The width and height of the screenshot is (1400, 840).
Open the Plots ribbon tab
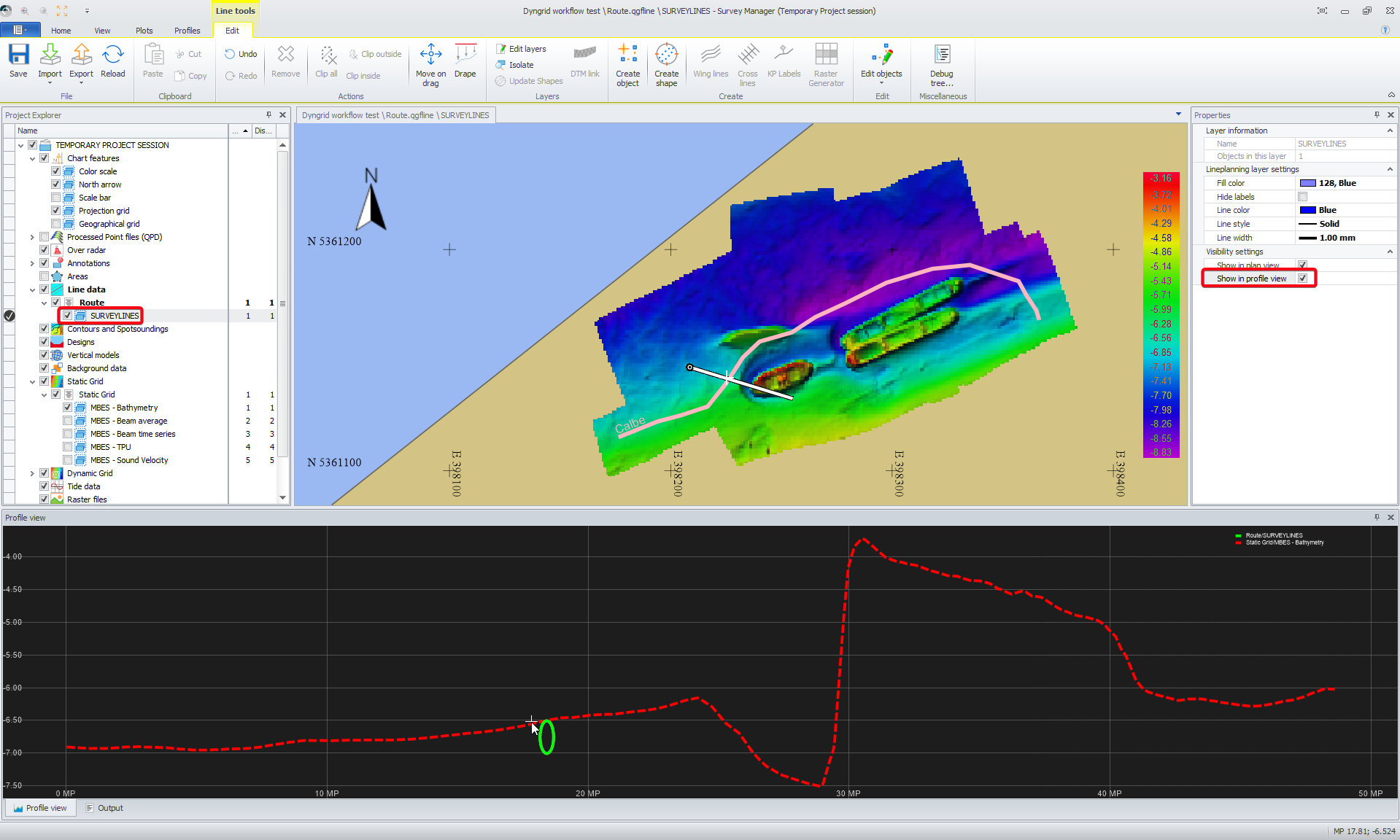[x=144, y=31]
